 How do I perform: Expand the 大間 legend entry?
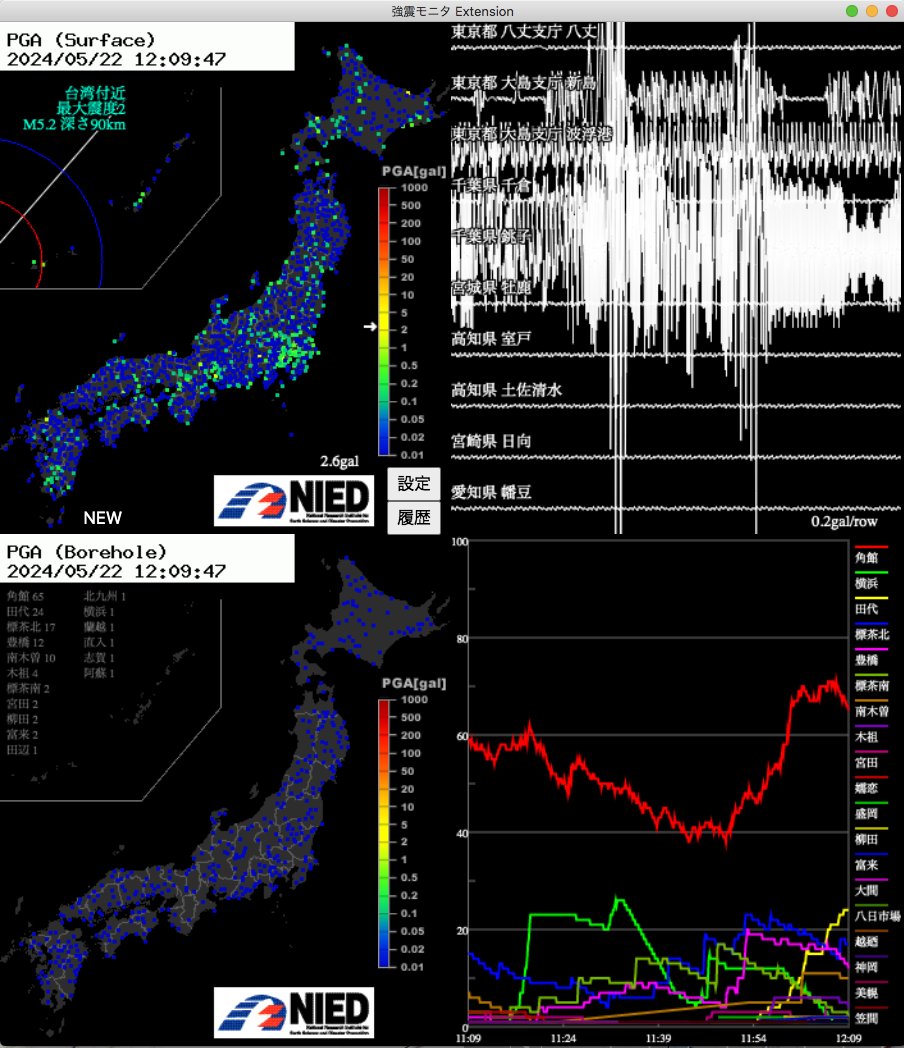[872, 890]
